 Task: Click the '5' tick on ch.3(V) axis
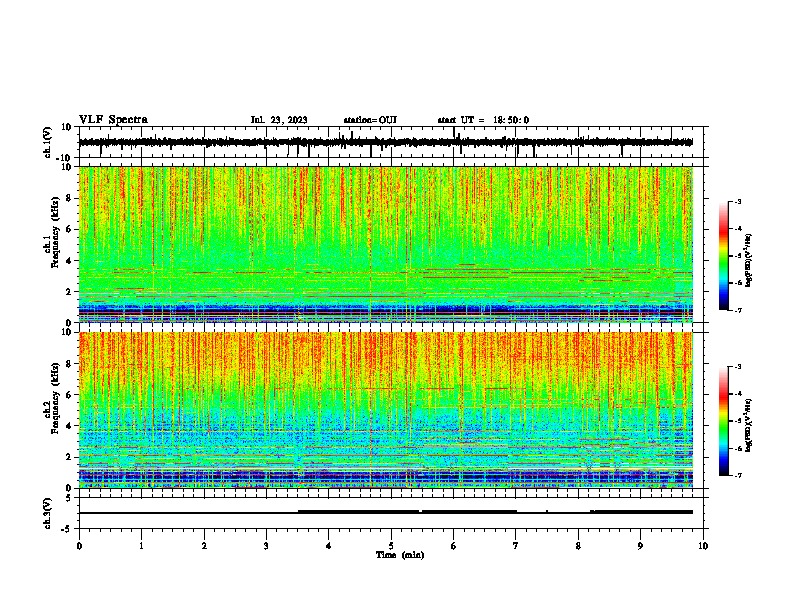click(69, 498)
